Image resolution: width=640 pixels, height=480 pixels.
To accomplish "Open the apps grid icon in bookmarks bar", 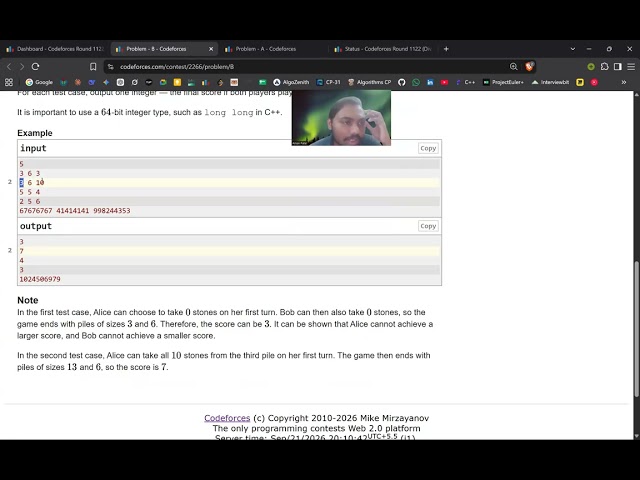I will (9, 82).
